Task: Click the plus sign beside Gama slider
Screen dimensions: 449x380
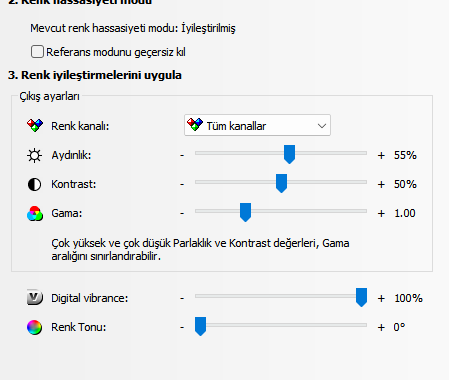Action: 381,213
